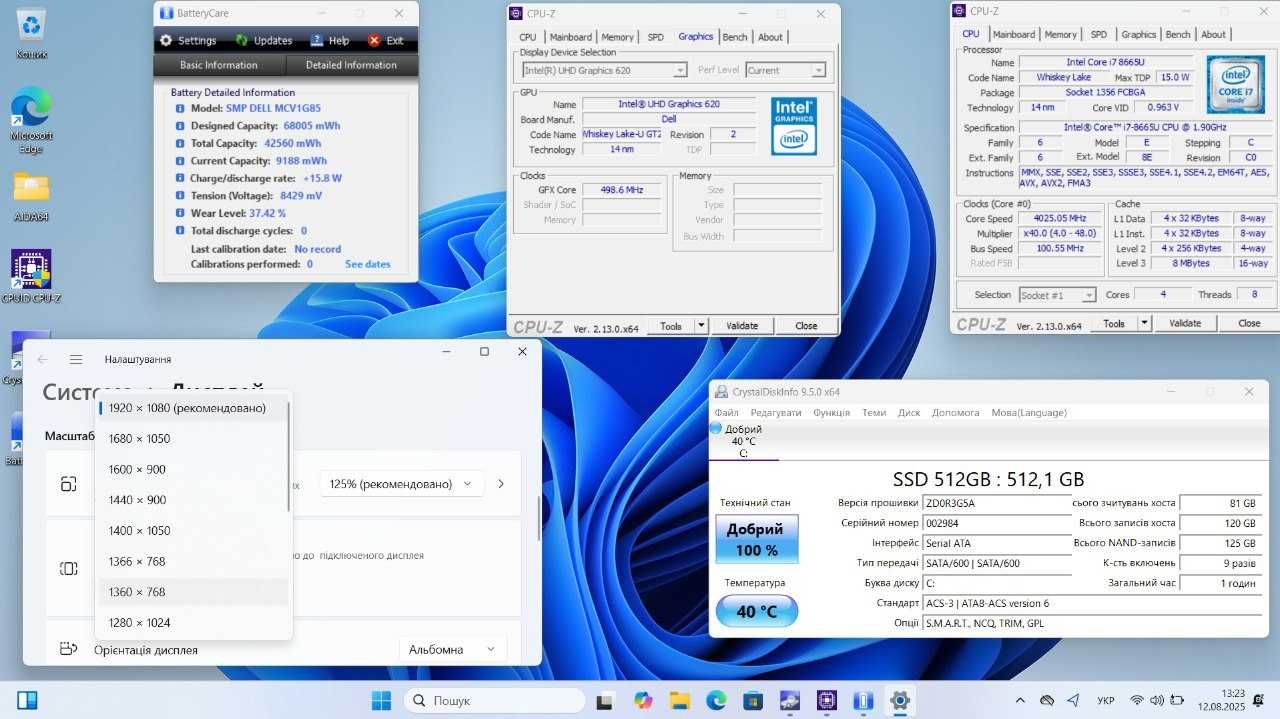Screen dimensions: 1280x719
Task: Click taskbar search box Пошук
Action: click(494, 700)
